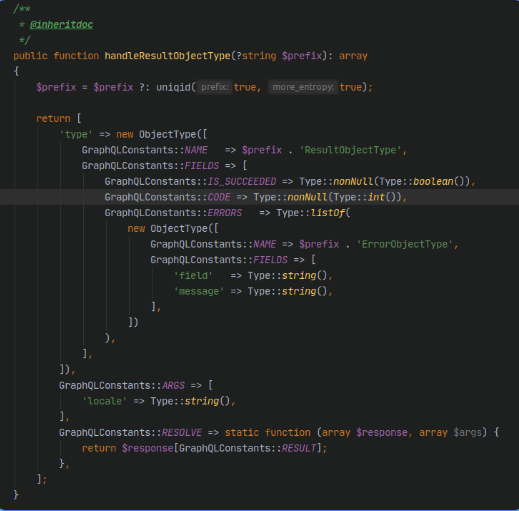Click the static keyword before function
The height and width of the screenshot is (511, 519).
pos(242,433)
